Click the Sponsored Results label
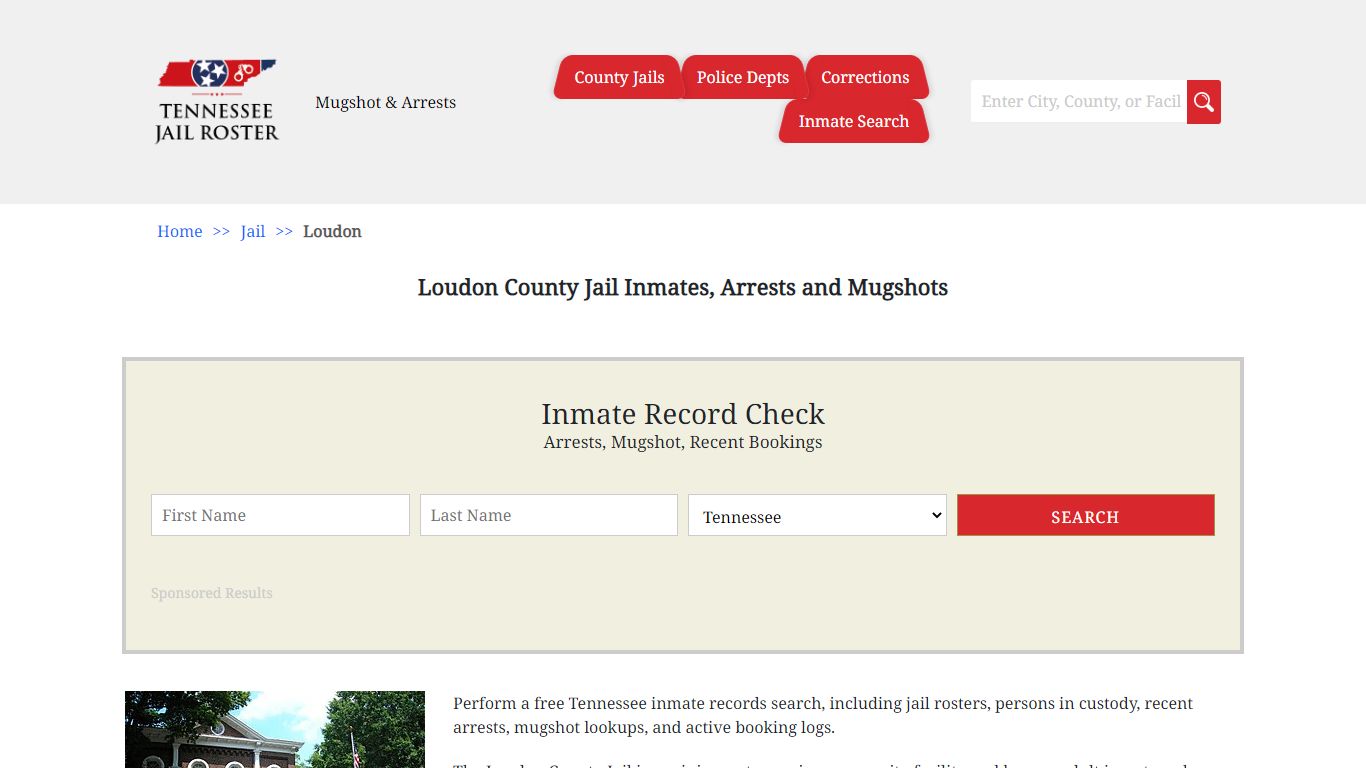The height and width of the screenshot is (768, 1366). pyautogui.click(x=212, y=593)
